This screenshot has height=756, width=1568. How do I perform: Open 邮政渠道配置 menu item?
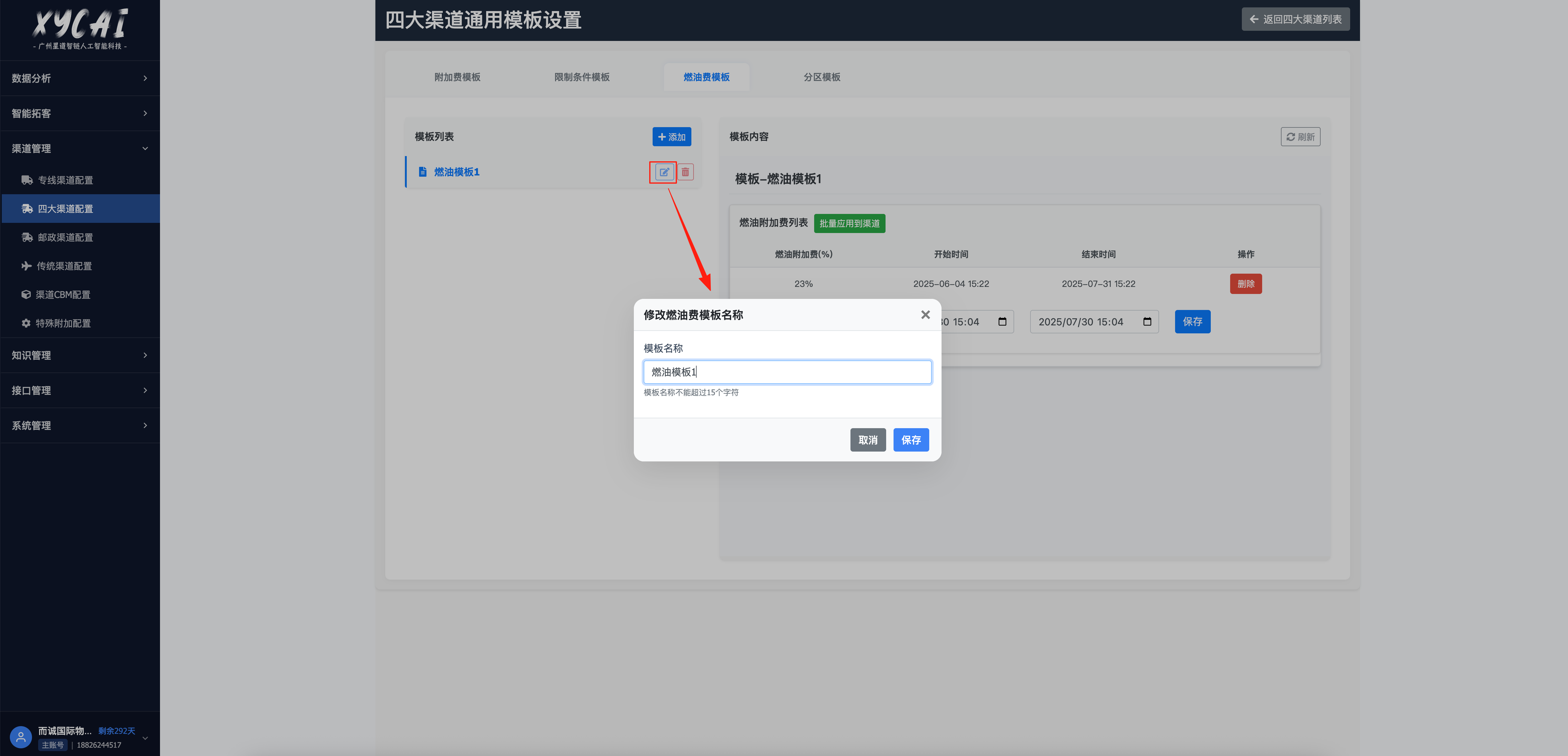point(81,237)
